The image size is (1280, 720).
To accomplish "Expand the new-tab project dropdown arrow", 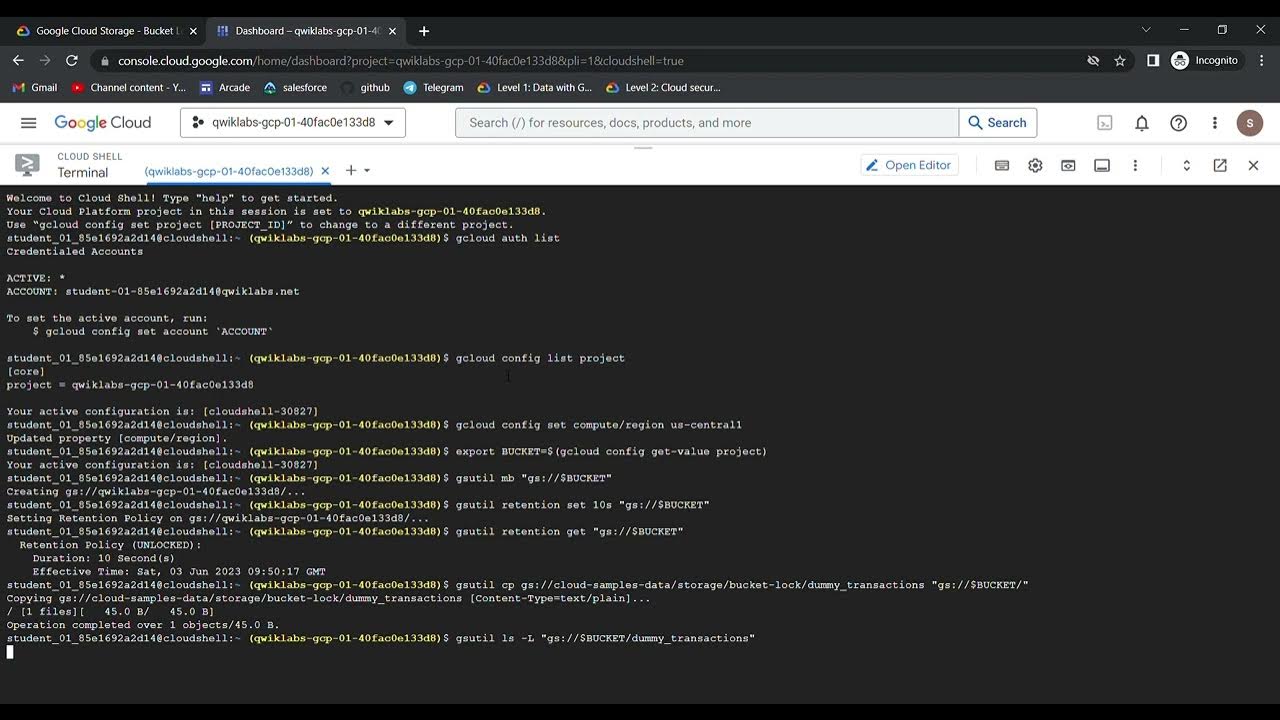I will 367,171.
